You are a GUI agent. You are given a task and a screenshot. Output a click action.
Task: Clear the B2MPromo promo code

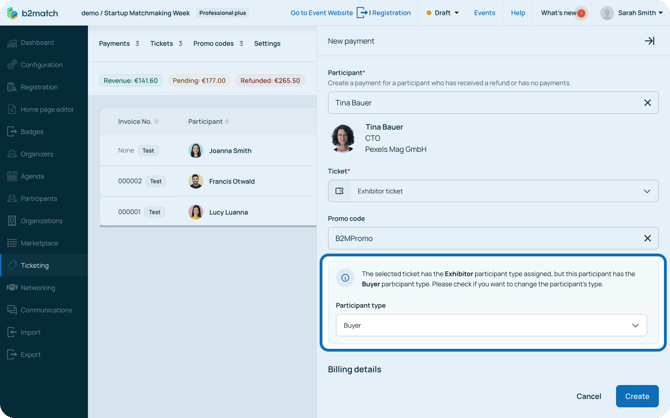click(x=647, y=239)
